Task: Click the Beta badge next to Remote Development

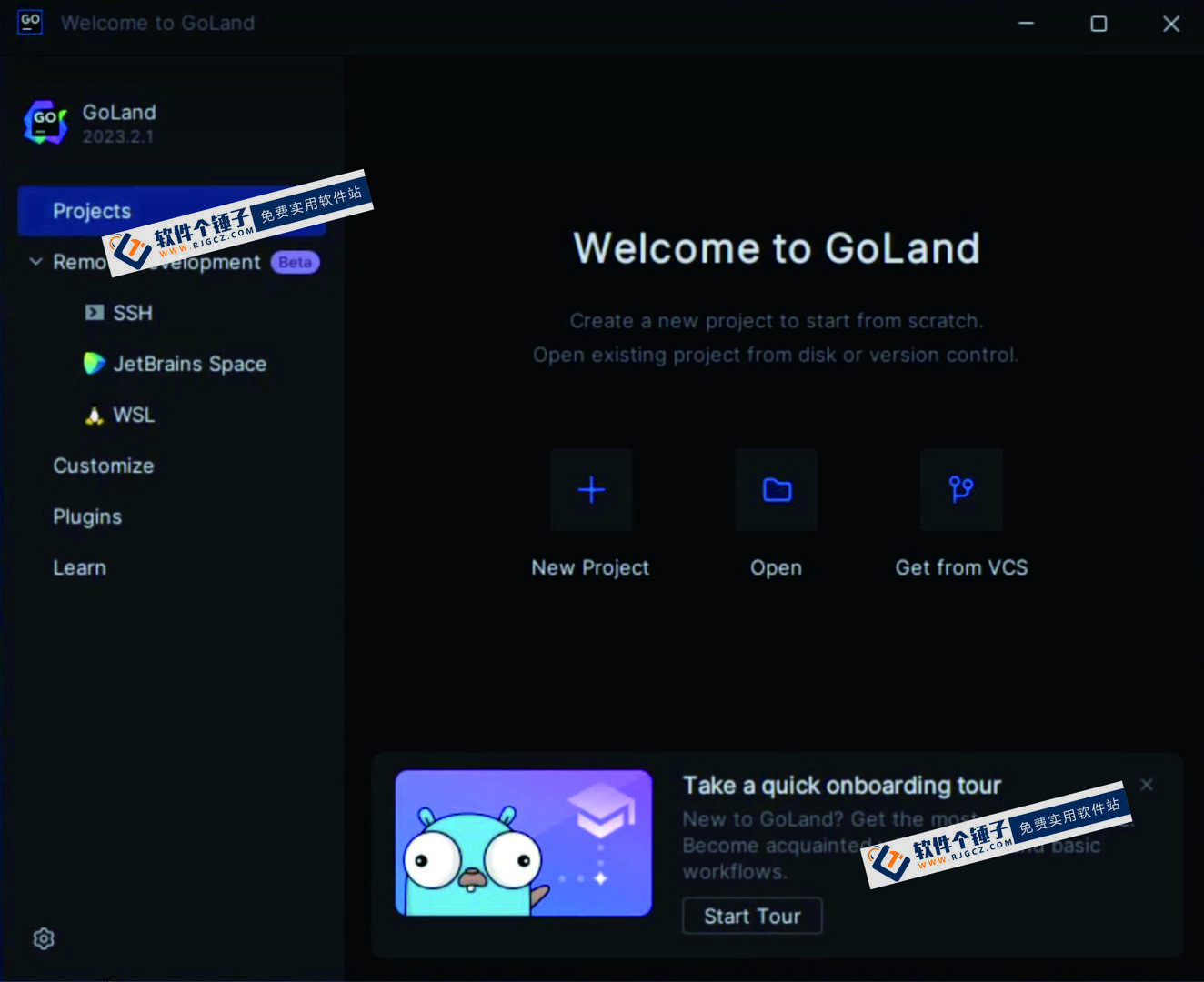Action: coord(295,262)
